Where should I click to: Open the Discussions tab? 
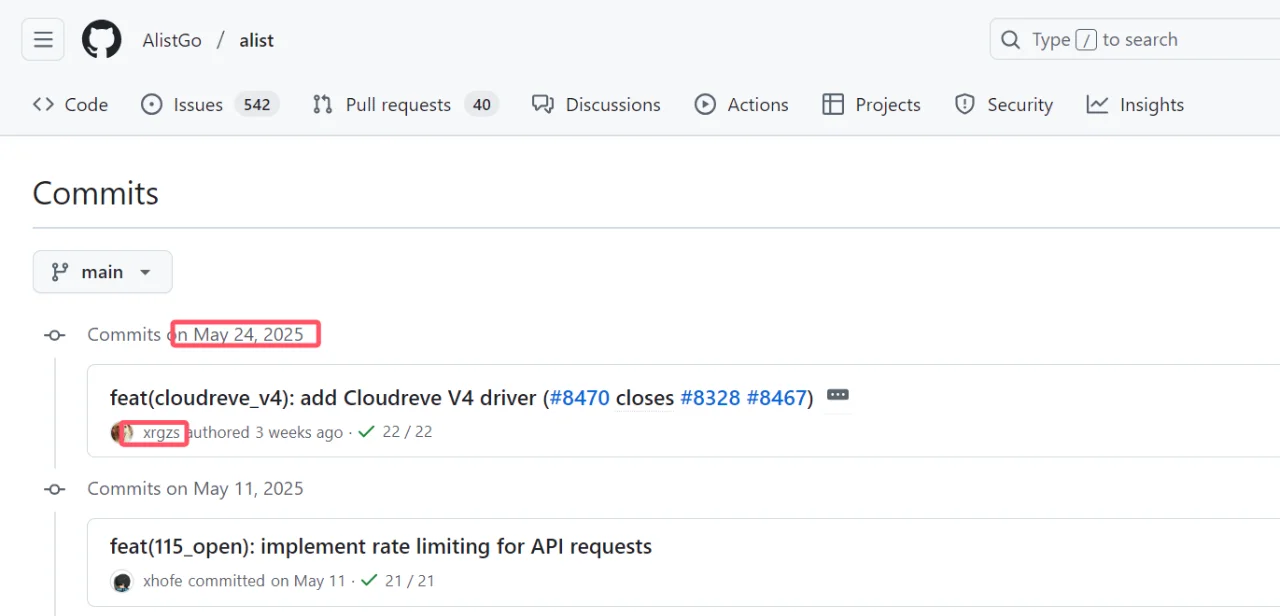point(596,105)
